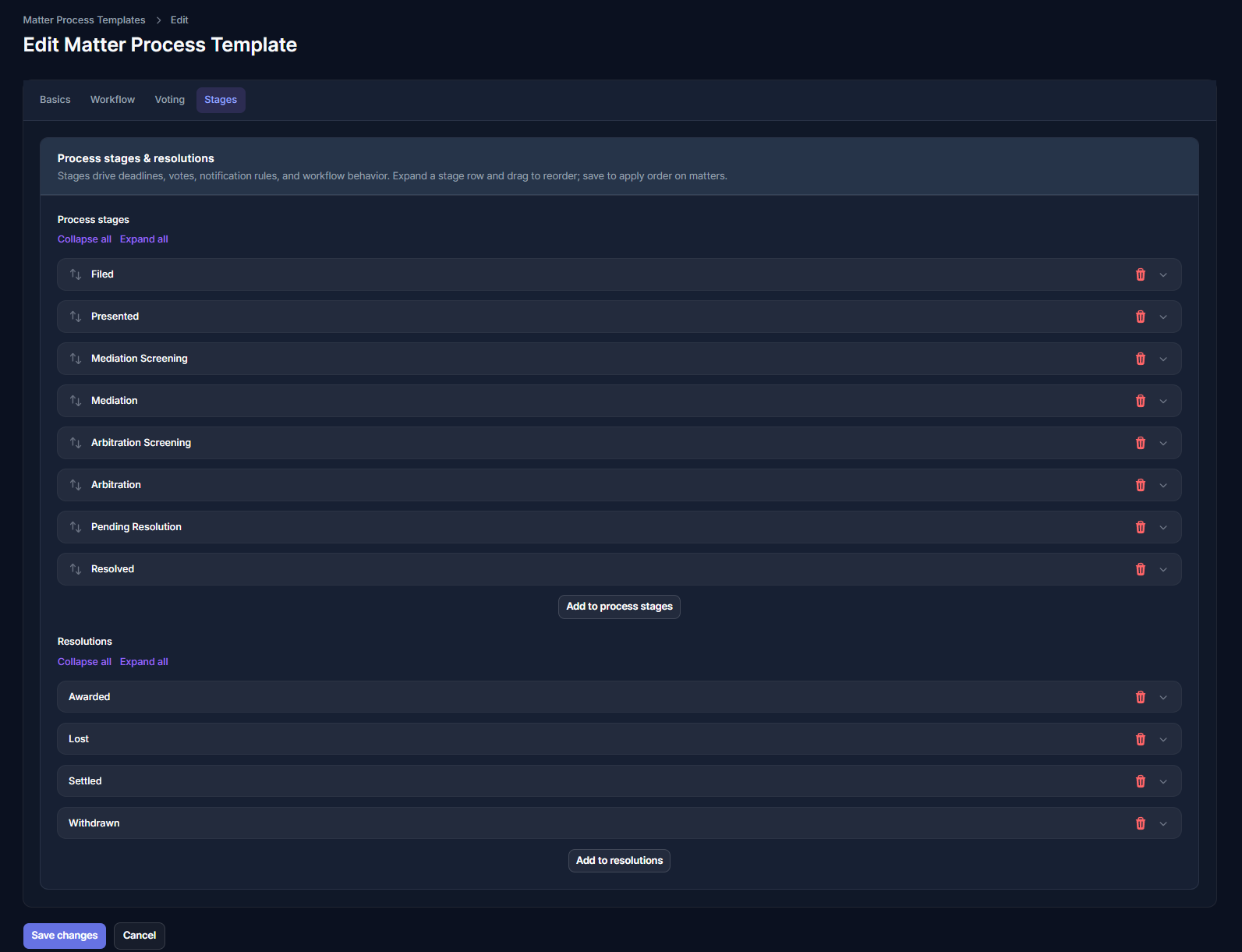Delete the Lost resolution

point(1141,739)
